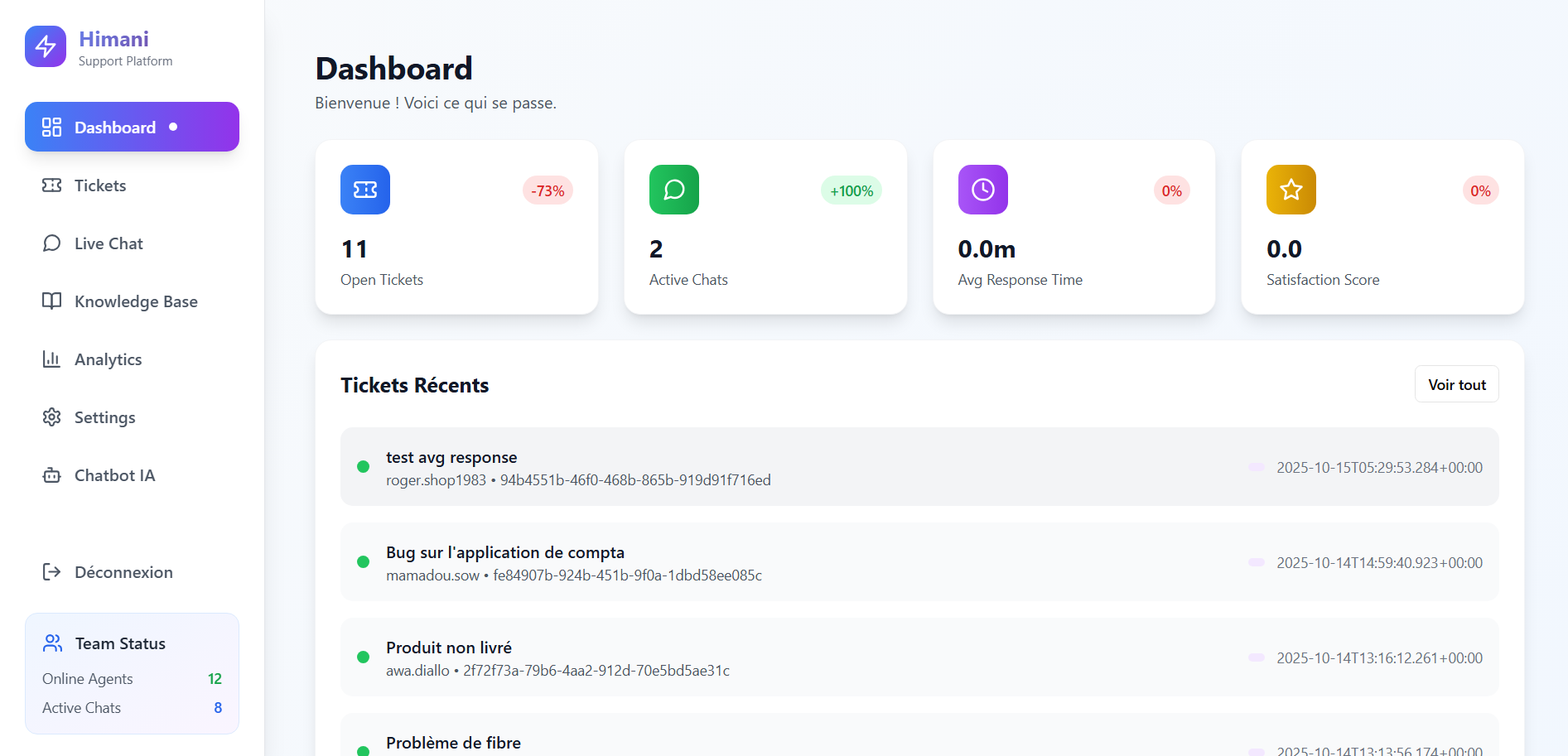Click the mamadou.sow ticket ID line
Image resolution: width=1568 pixels, height=756 pixels.
[574, 575]
